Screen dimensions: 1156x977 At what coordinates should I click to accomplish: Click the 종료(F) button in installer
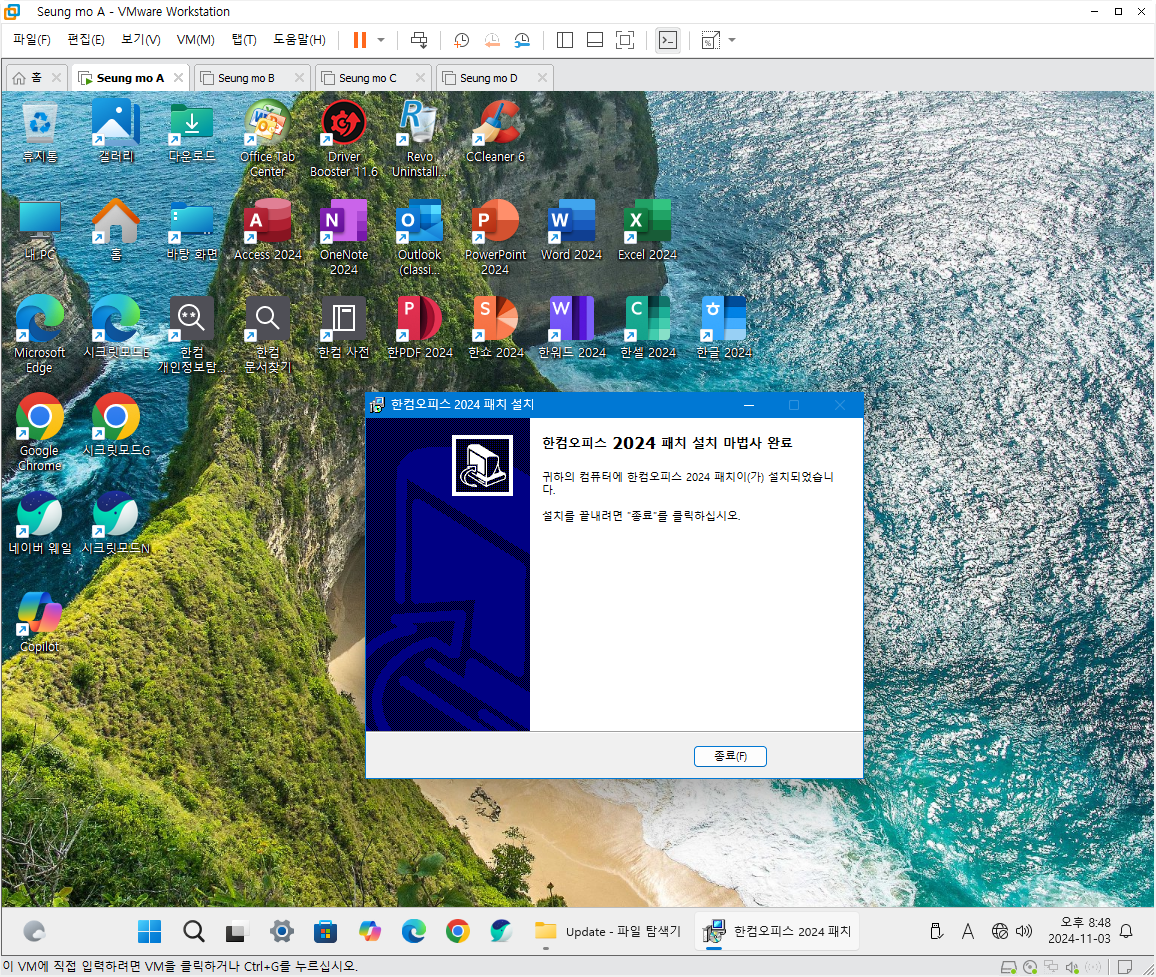click(x=730, y=756)
